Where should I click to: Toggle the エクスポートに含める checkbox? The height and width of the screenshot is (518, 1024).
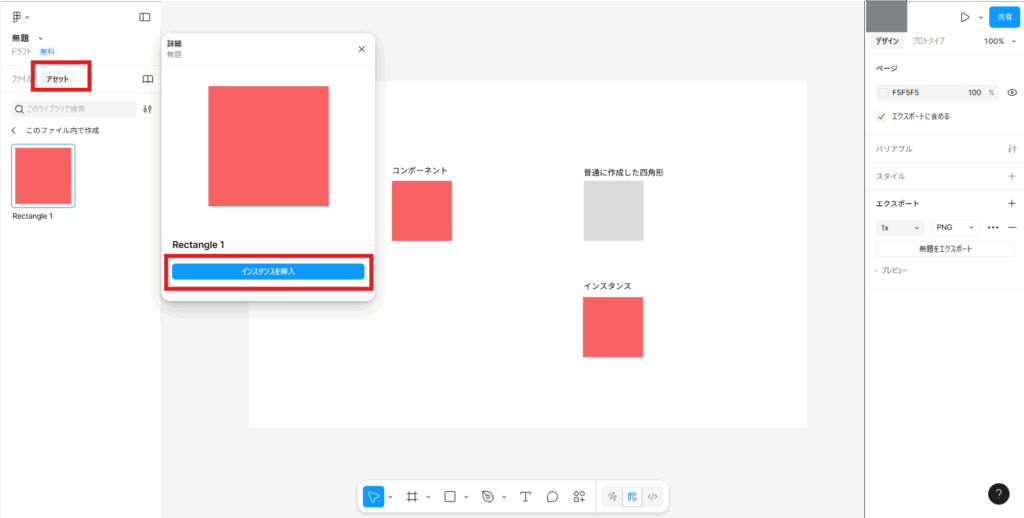tap(881, 116)
